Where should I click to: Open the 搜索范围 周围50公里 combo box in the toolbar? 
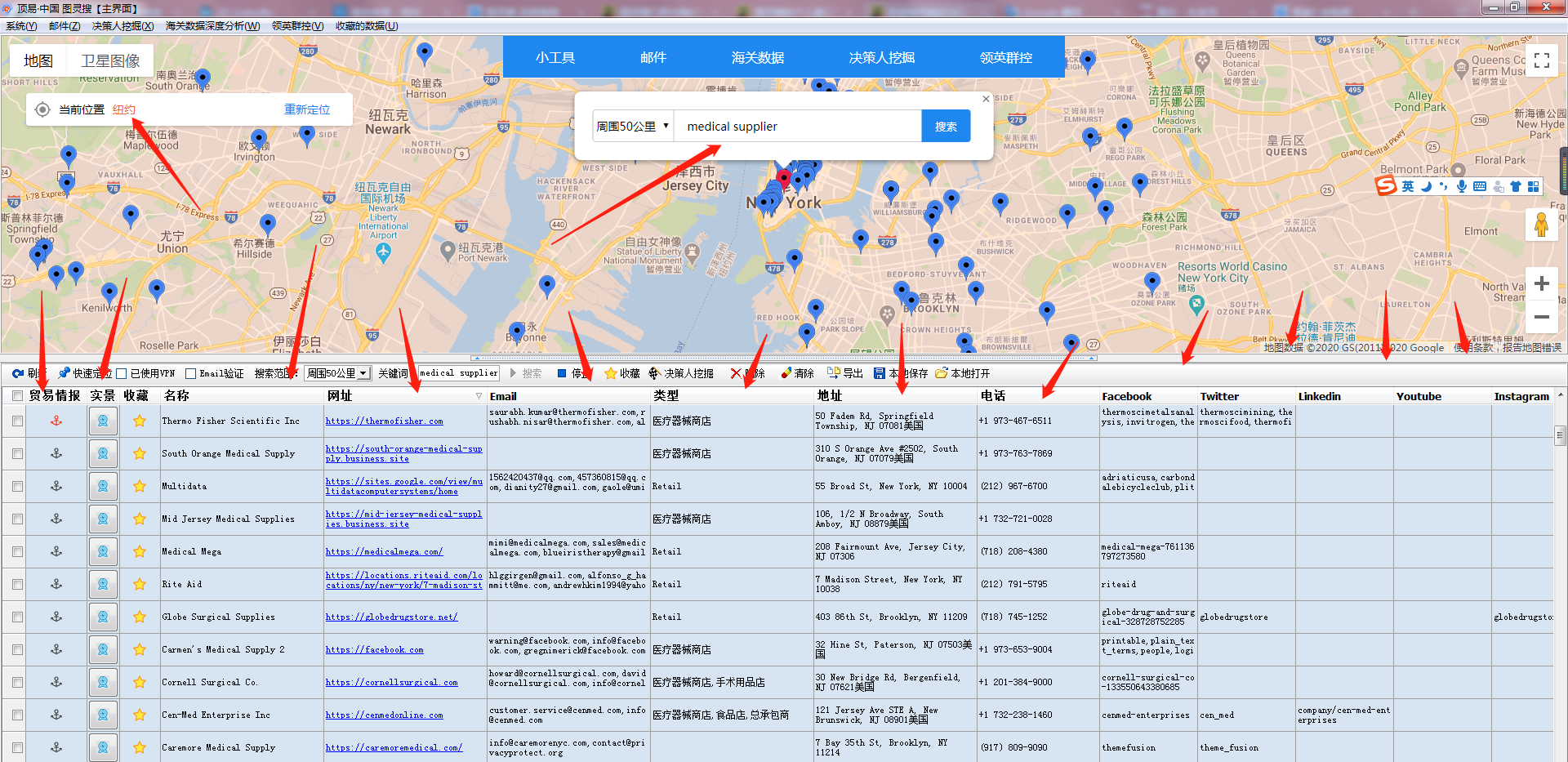pos(337,373)
